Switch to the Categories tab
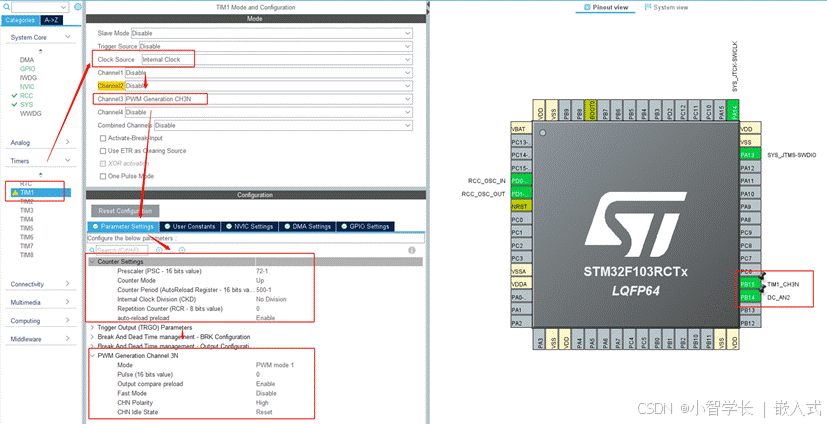The height and width of the screenshot is (424, 827). click(x=20, y=20)
